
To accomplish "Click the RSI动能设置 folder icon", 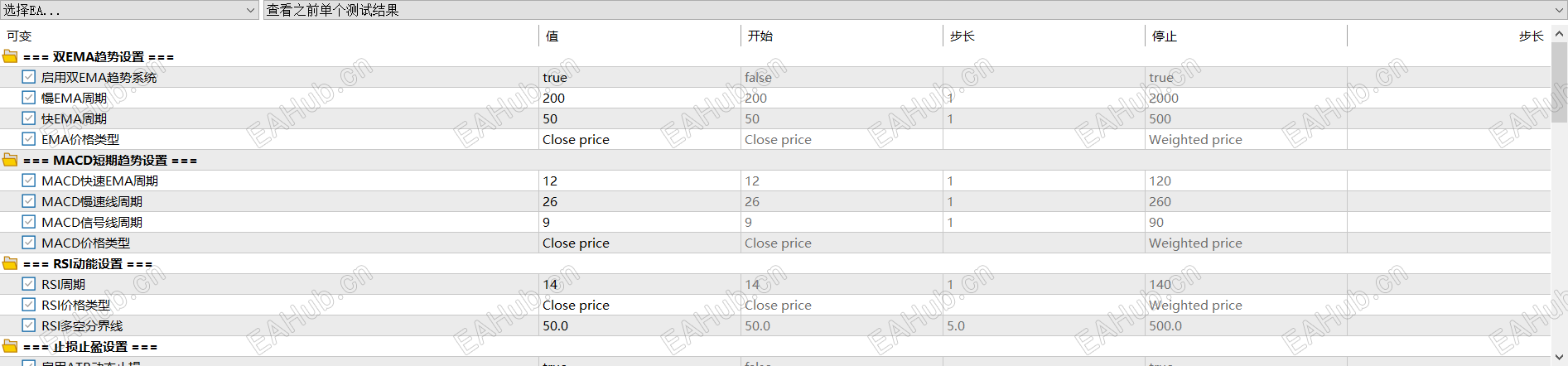I will pos(10,264).
